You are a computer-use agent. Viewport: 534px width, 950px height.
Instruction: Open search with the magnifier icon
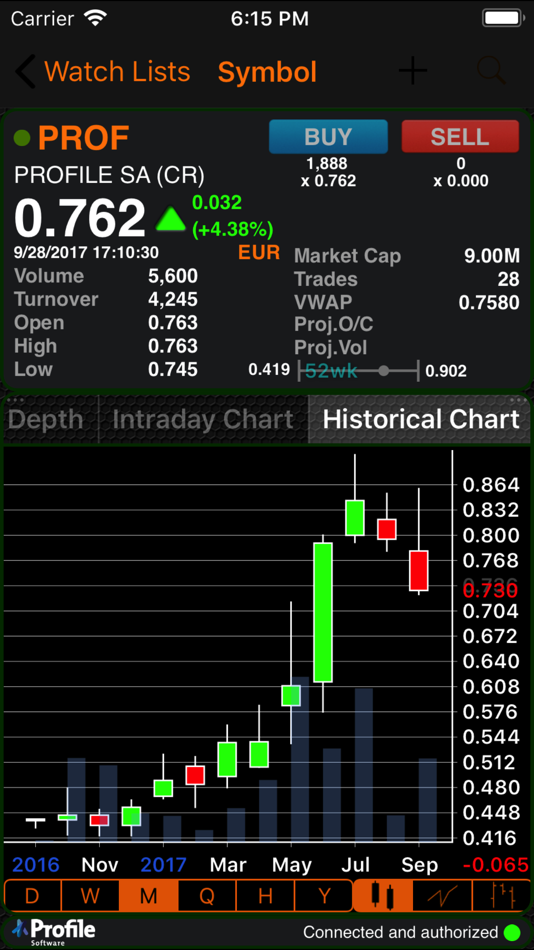coord(491,71)
